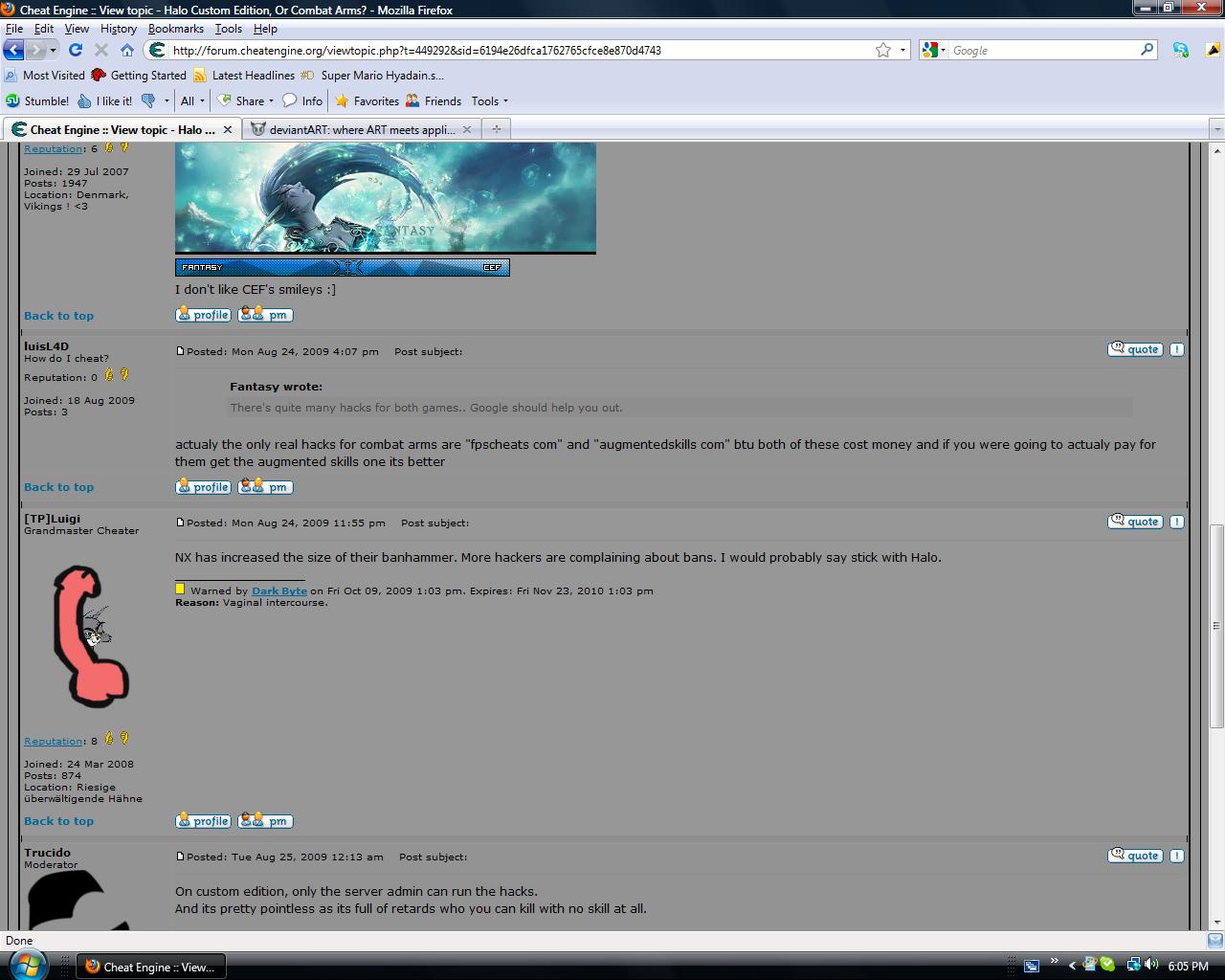Bookmark this page with the star icon
This screenshot has height=980, width=1225.
point(883,50)
